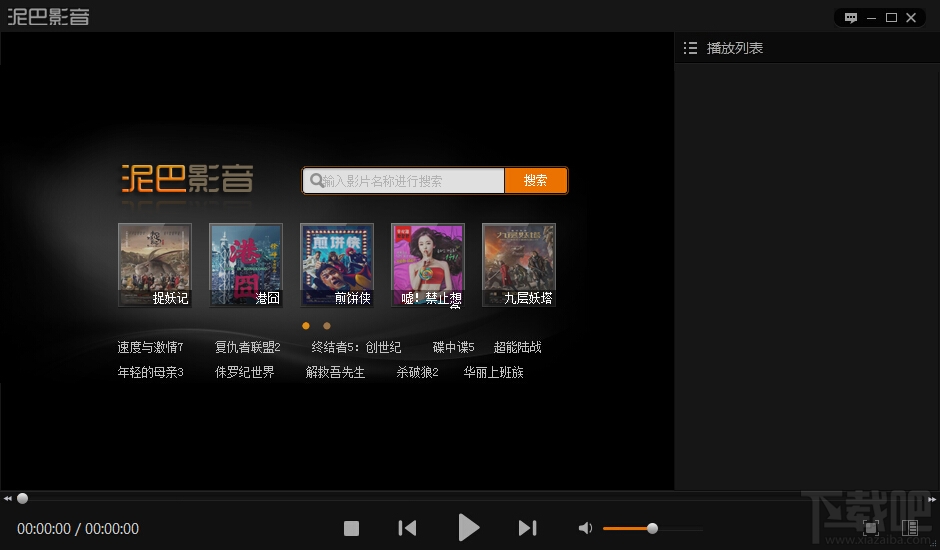Maximize the player window

pos(891,17)
